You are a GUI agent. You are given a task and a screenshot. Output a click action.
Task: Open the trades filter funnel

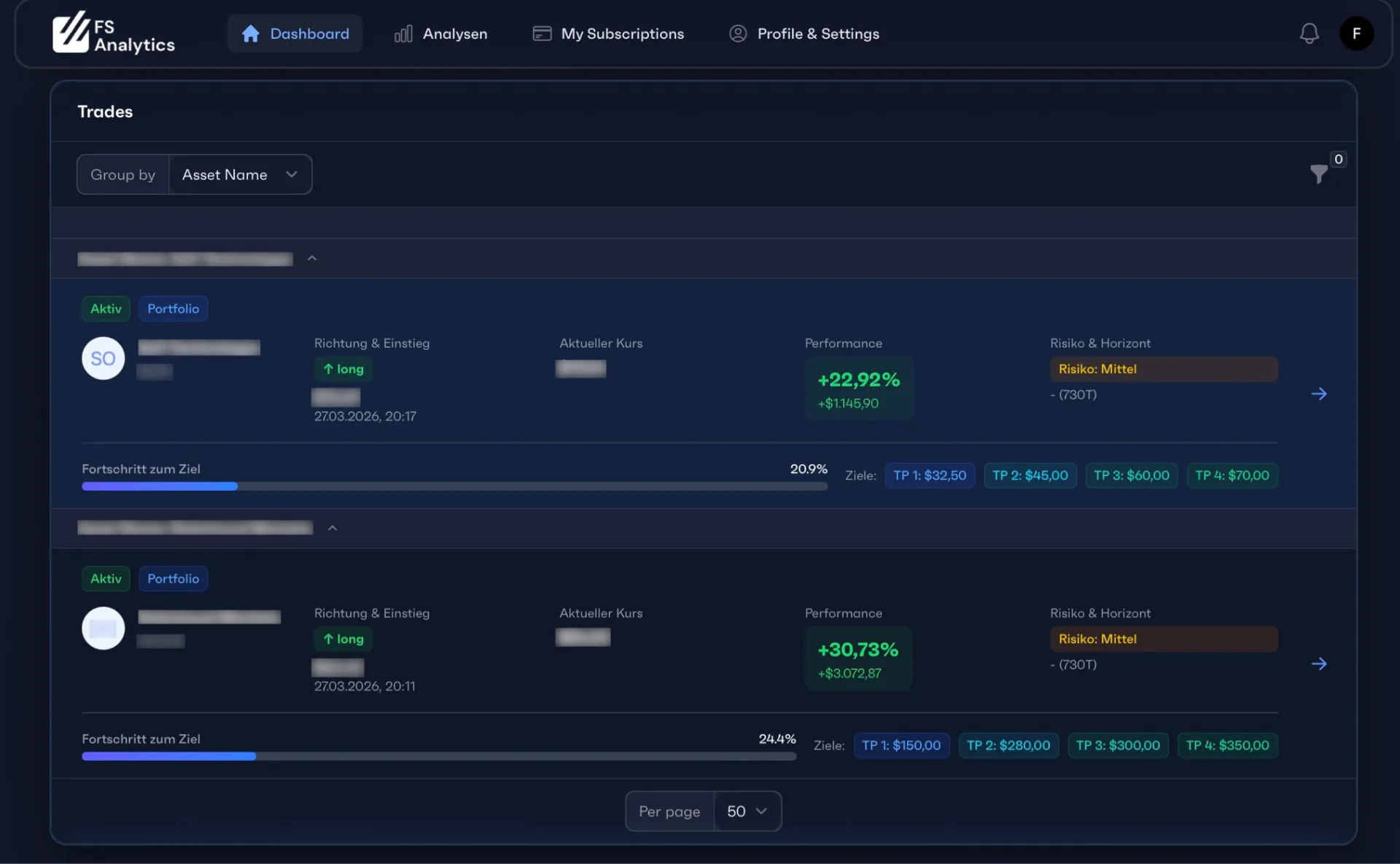pyautogui.click(x=1318, y=174)
